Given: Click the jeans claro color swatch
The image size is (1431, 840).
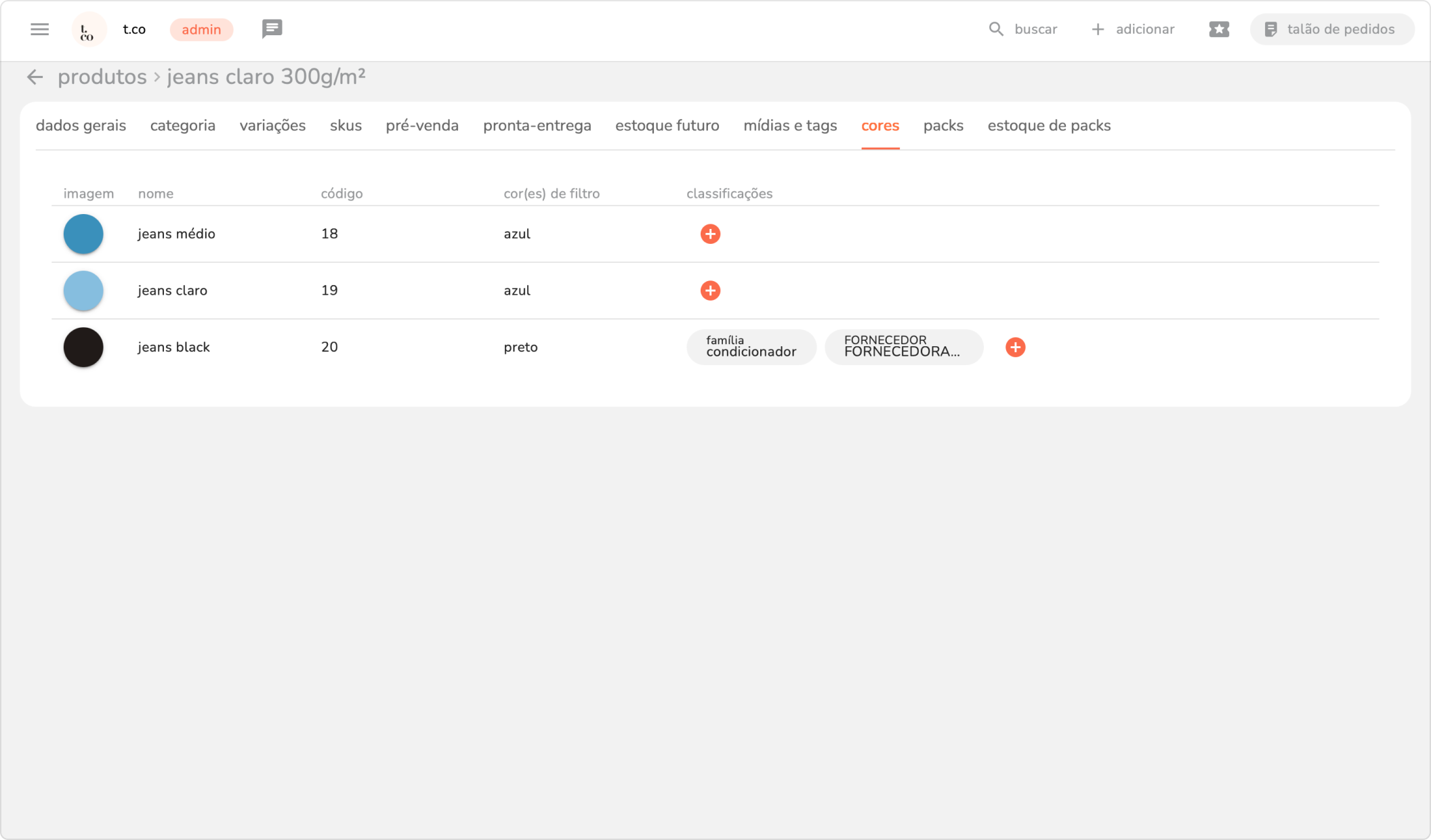Looking at the screenshot, I should (x=83, y=291).
